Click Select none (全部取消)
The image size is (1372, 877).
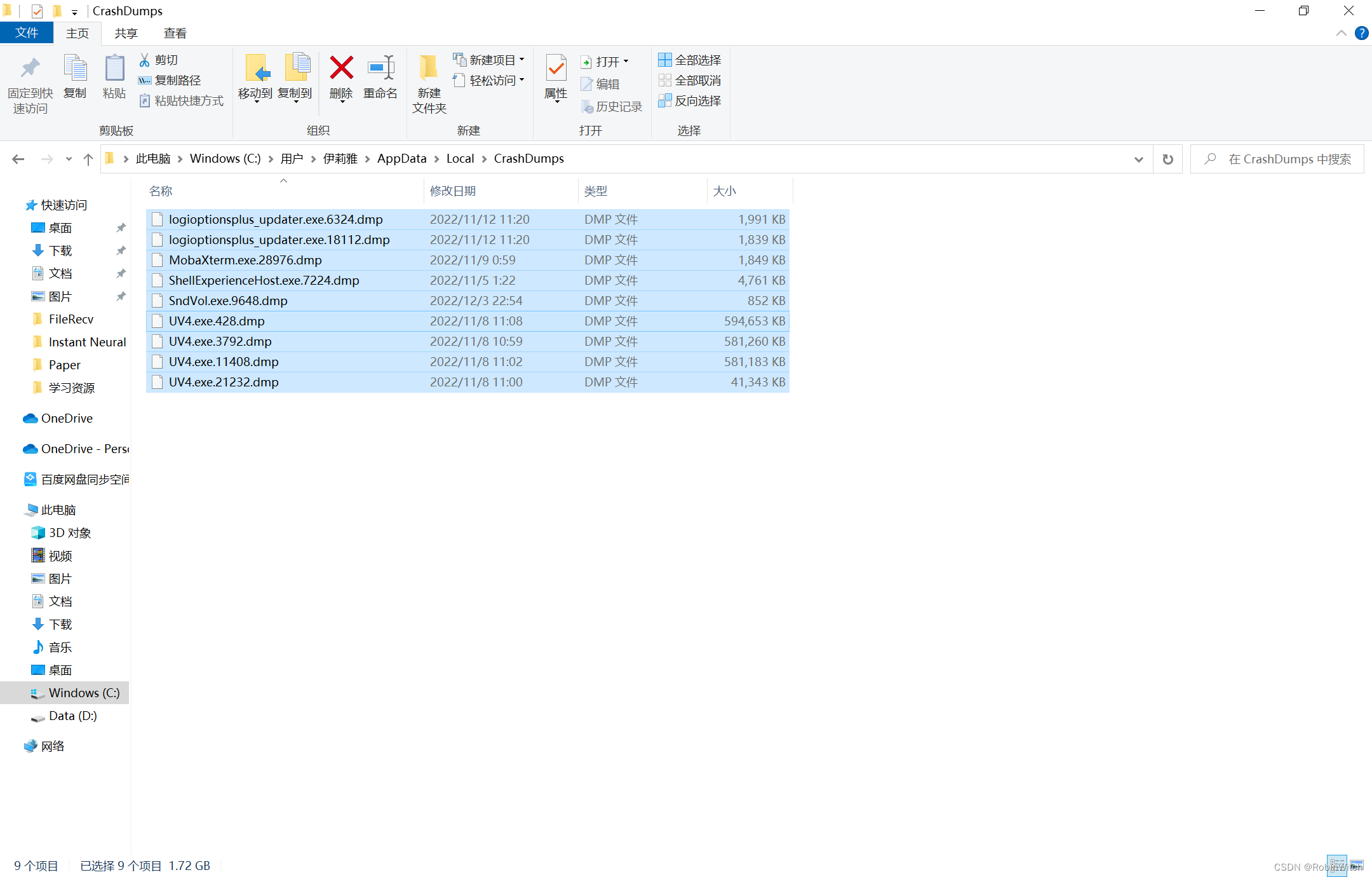pyautogui.click(x=690, y=80)
